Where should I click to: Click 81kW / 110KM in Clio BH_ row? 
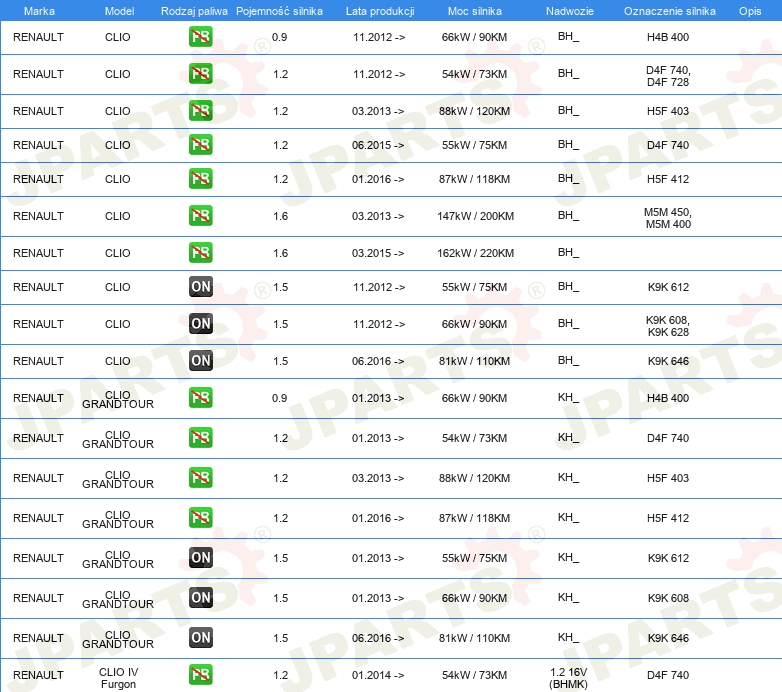474,361
